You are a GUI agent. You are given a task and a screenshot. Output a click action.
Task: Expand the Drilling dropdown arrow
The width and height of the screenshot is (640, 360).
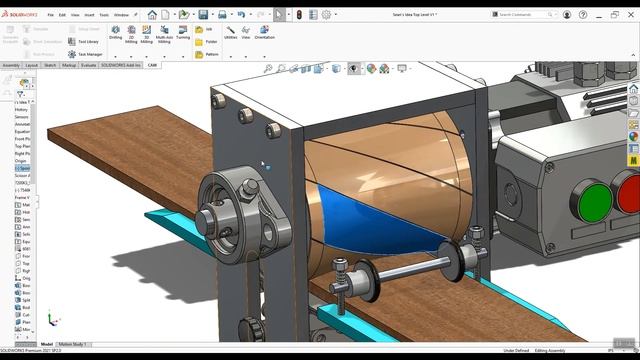116,57
